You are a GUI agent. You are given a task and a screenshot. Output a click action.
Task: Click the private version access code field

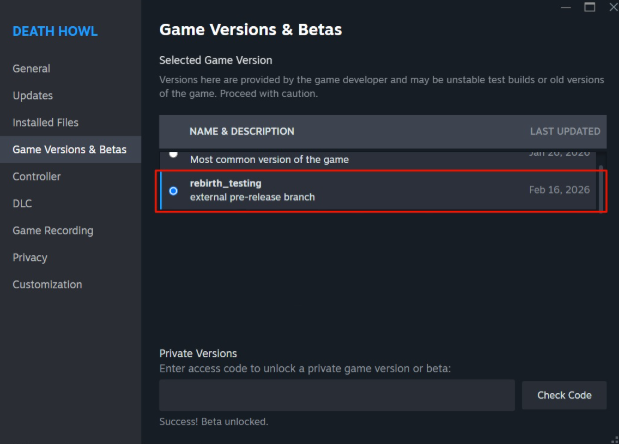point(337,395)
